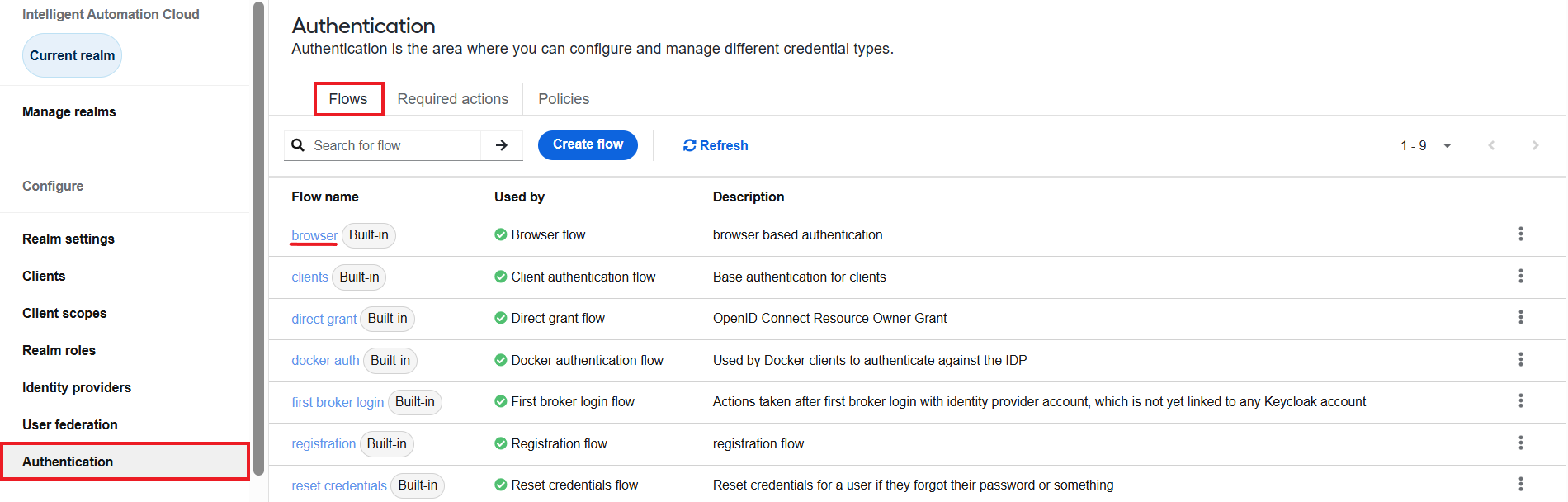Click the Create flow button

(588, 144)
